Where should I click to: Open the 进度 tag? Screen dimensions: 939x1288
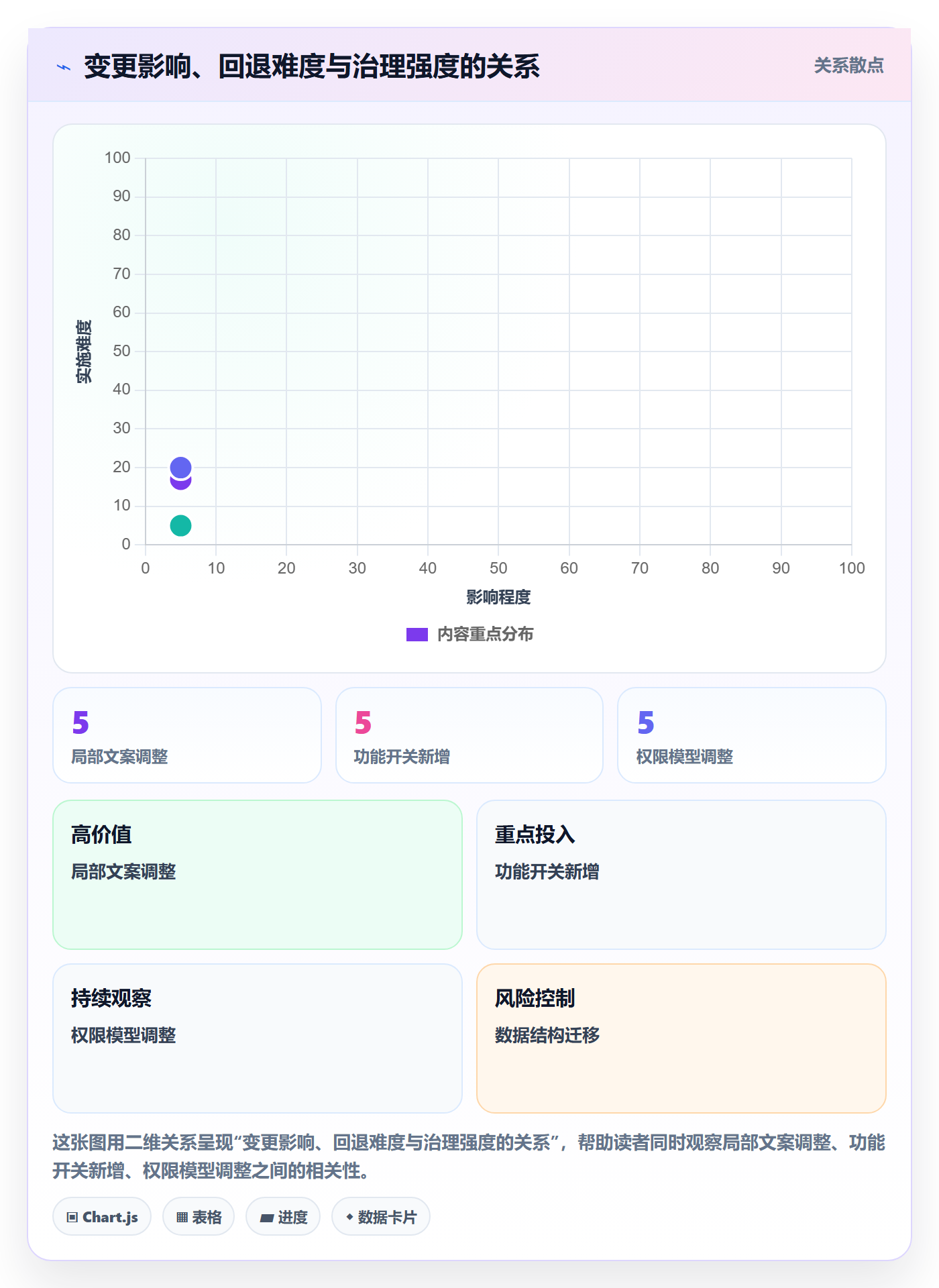coord(283,1217)
